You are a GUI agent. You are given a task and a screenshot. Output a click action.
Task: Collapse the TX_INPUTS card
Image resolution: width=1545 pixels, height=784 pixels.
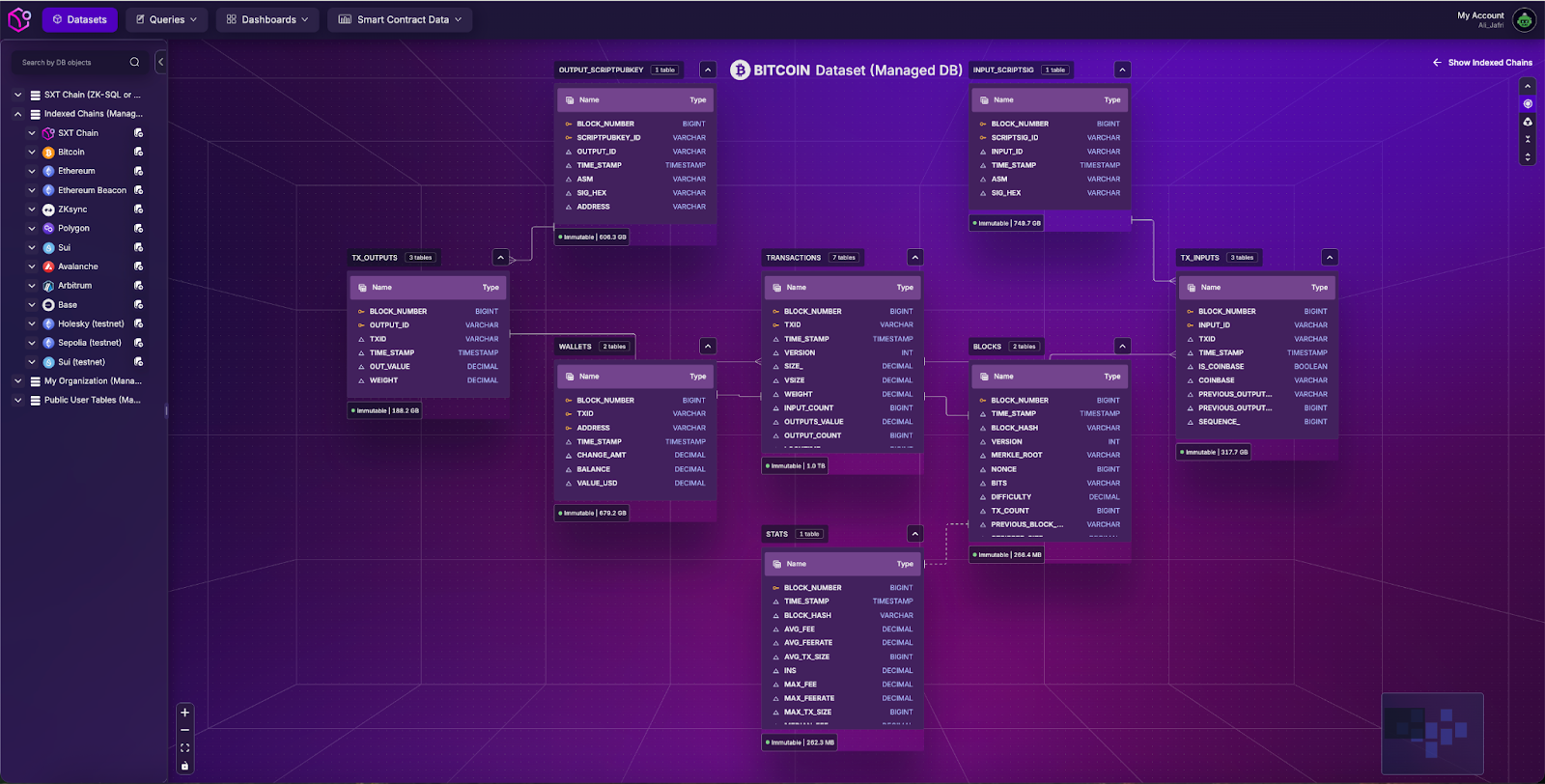pos(1330,258)
